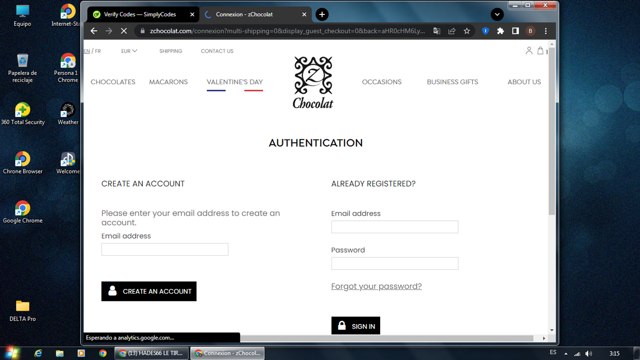Open the SHIPPING link
This screenshot has width=640, height=360.
[x=171, y=51]
